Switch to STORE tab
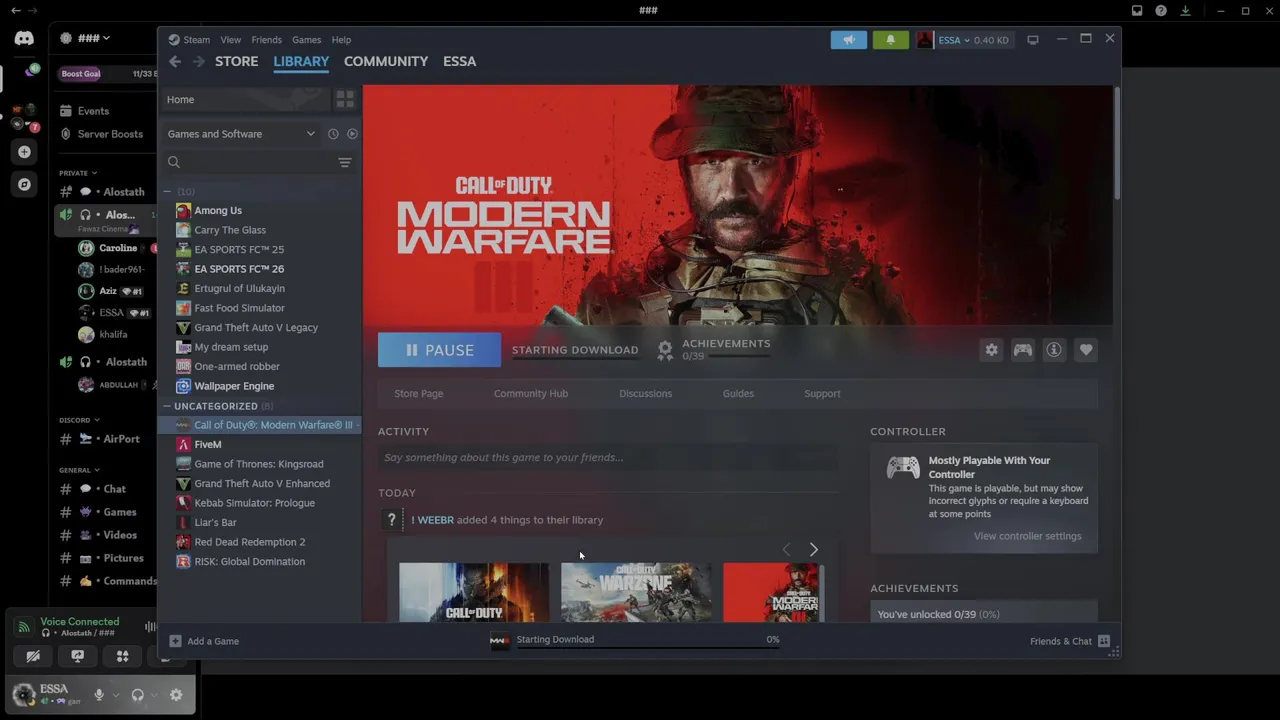 pos(237,61)
